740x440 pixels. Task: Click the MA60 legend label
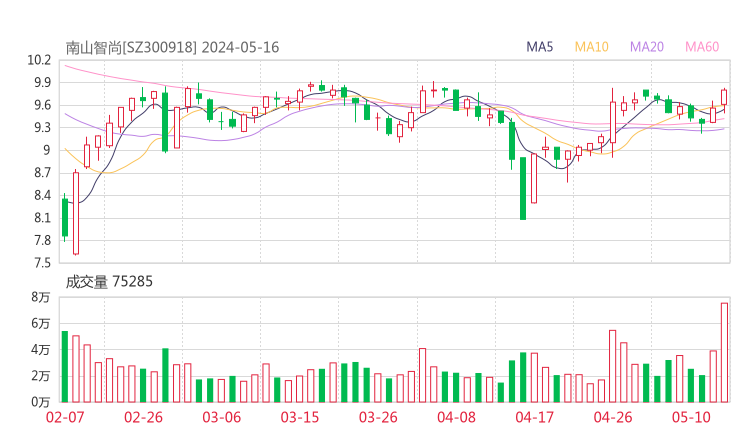point(702,47)
